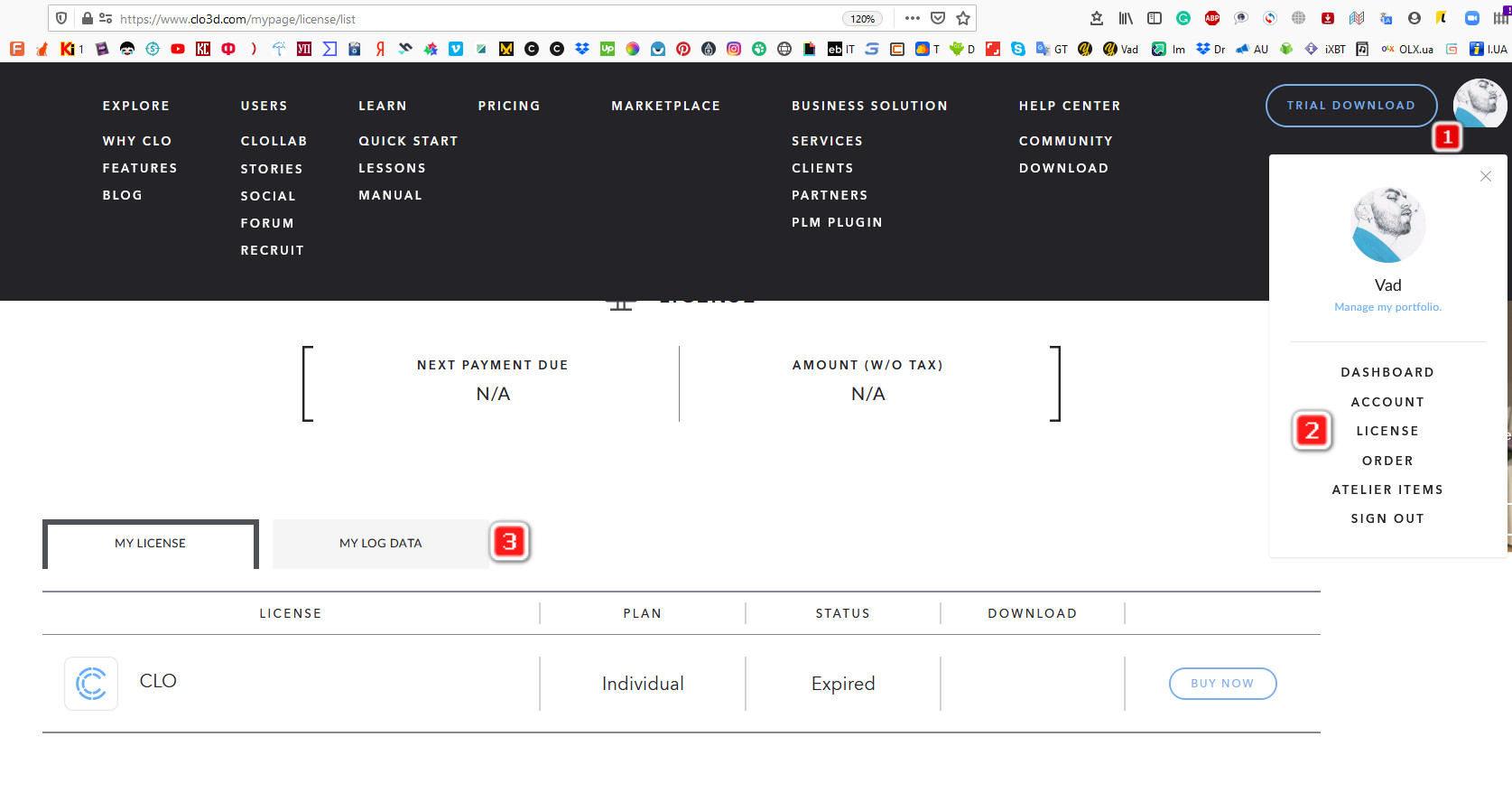Screen dimensions: 1512x802
Task: Open QUICK START under Learn
Action: pos(408,141)
